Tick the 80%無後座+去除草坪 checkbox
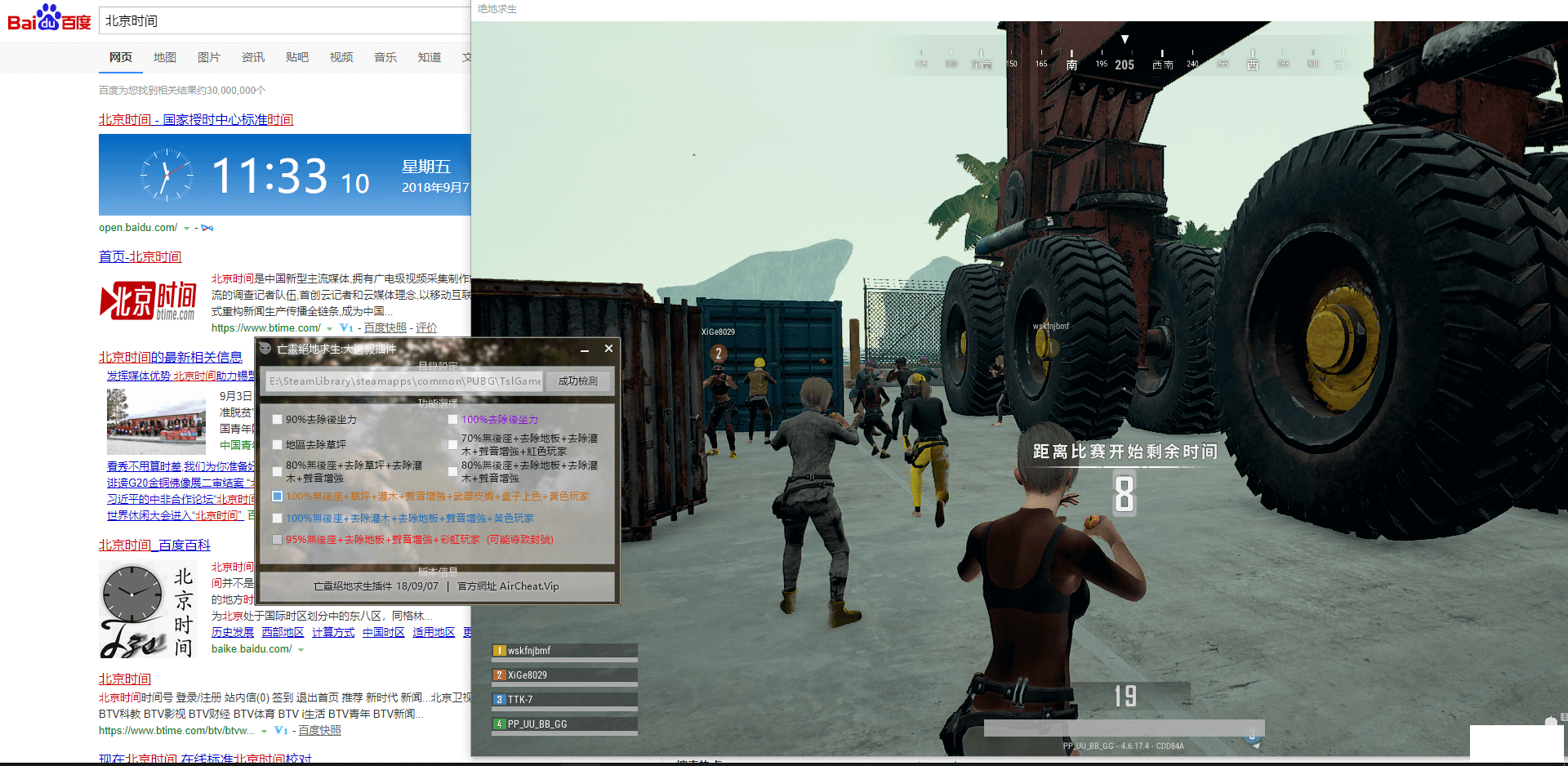Screen dimensions: 1568x766 click(278, 472)
